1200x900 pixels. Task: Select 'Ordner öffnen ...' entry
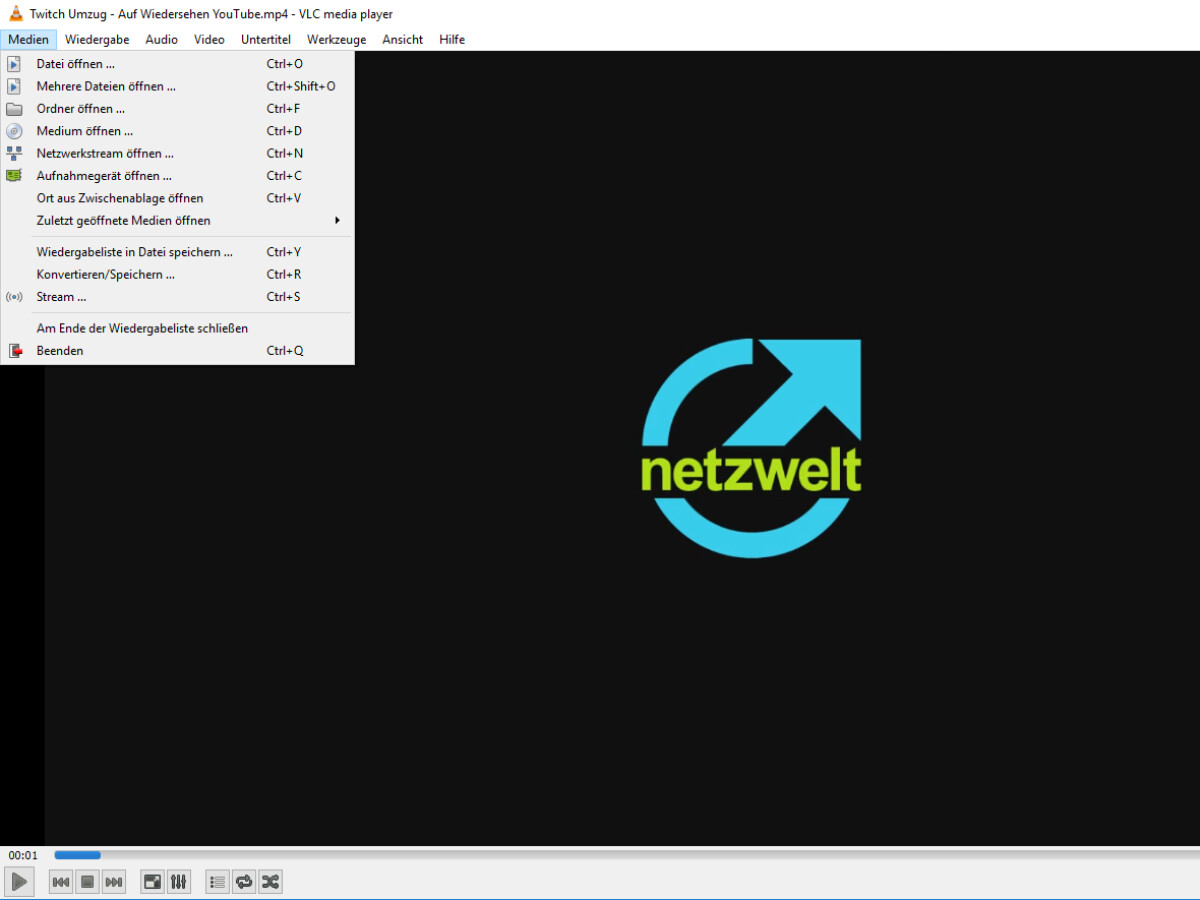pos(177,109)
